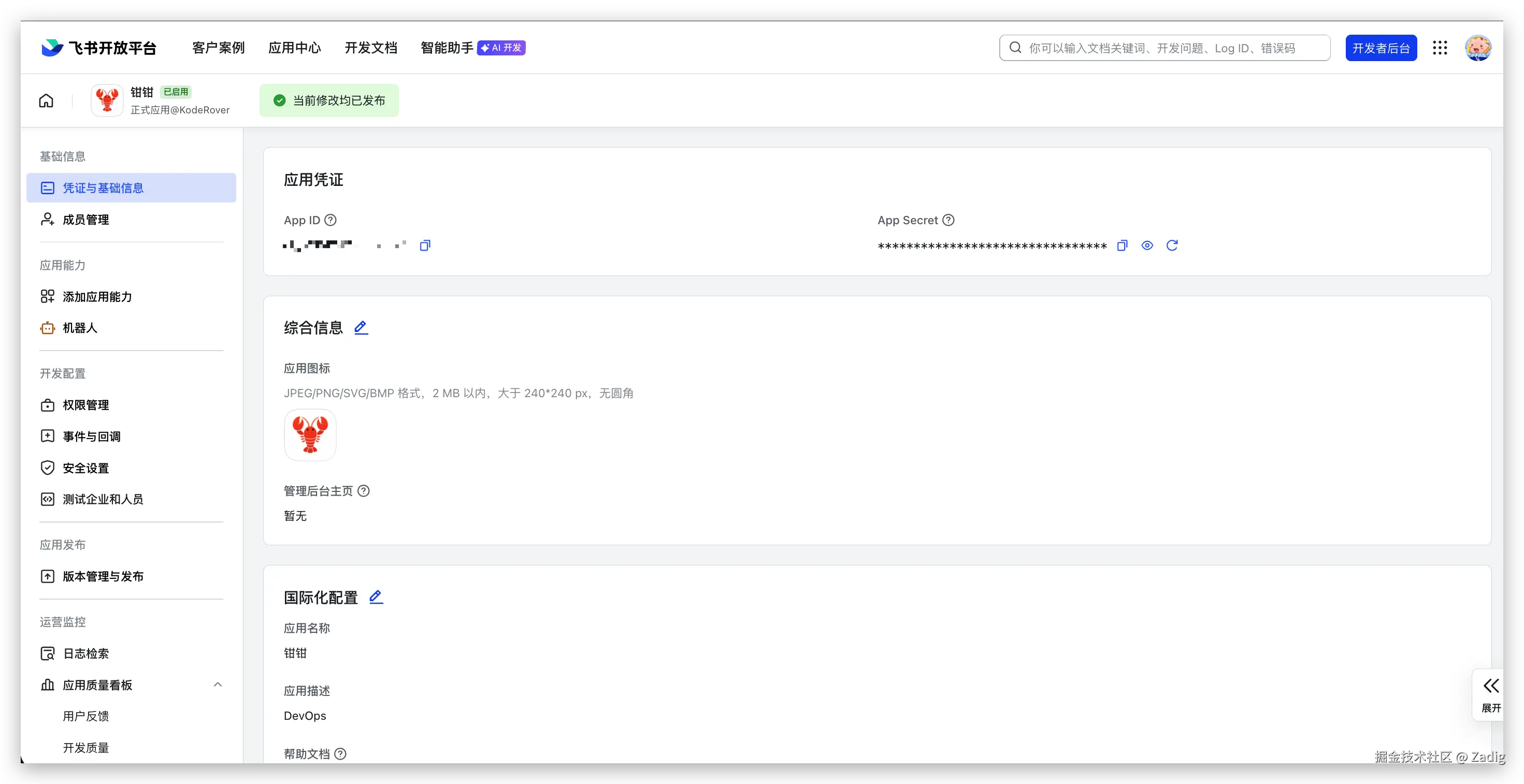Image resolution: width=1524 pixels, height=784 pixels.
Task: Open 版本管理与发布 in the sidebar
Action: 103,576
